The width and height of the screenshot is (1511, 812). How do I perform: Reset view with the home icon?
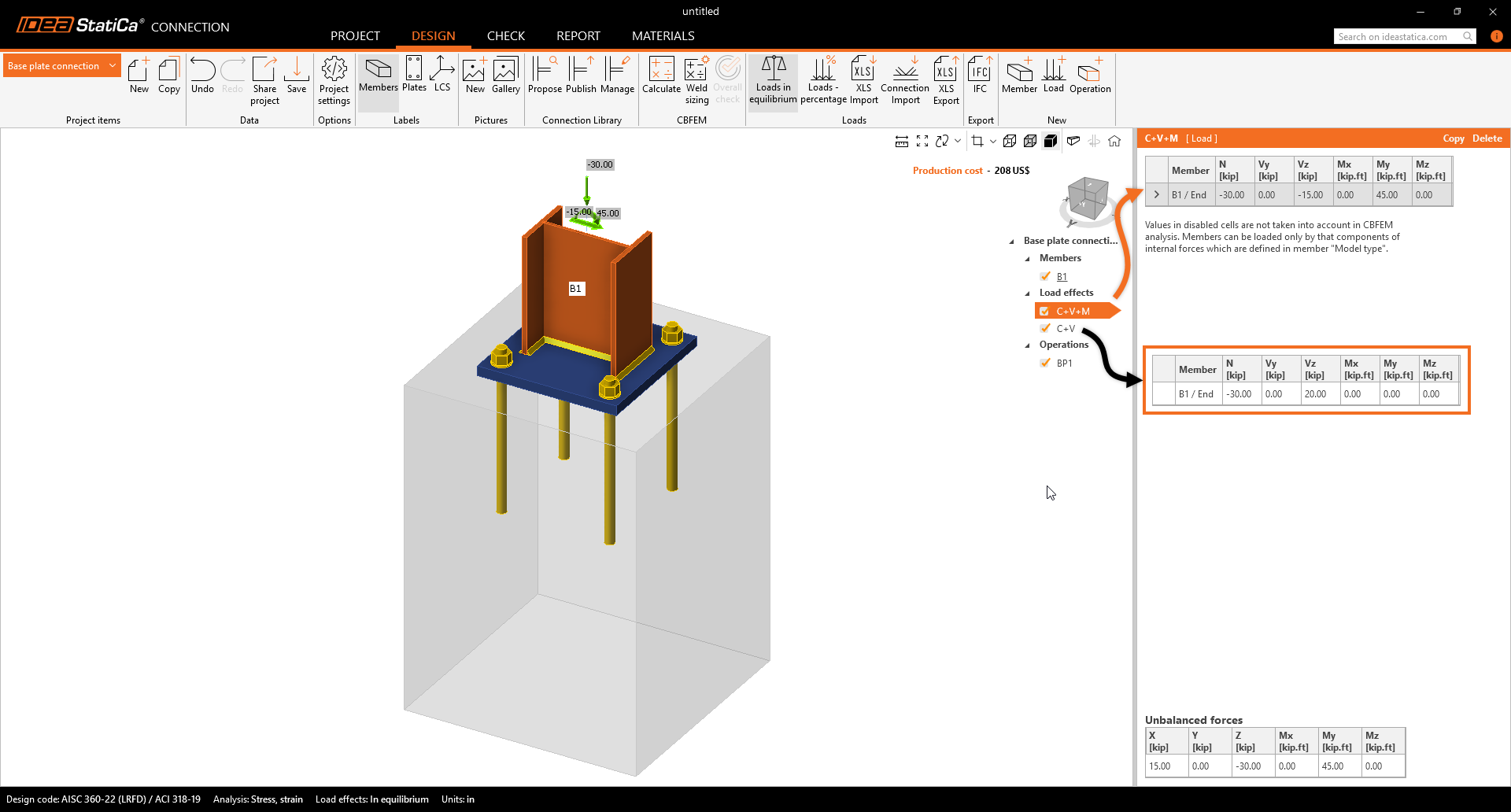pos(1114,141)
